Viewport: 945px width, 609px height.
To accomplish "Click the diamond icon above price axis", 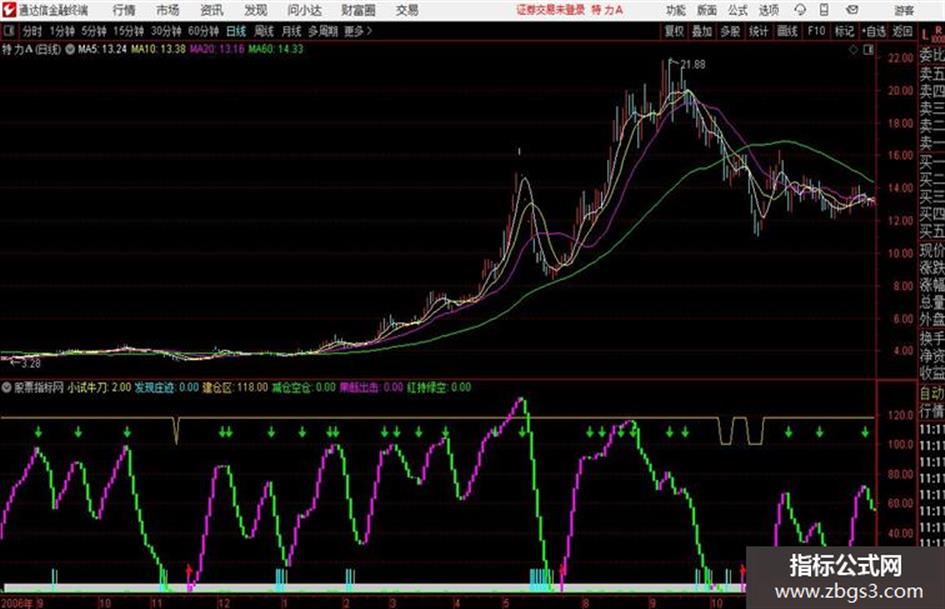I will (x=853, y=50).
